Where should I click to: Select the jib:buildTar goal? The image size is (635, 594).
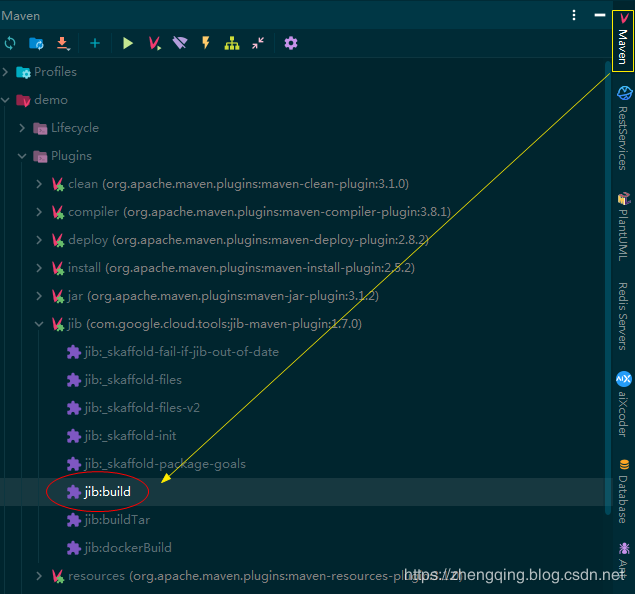117,520
